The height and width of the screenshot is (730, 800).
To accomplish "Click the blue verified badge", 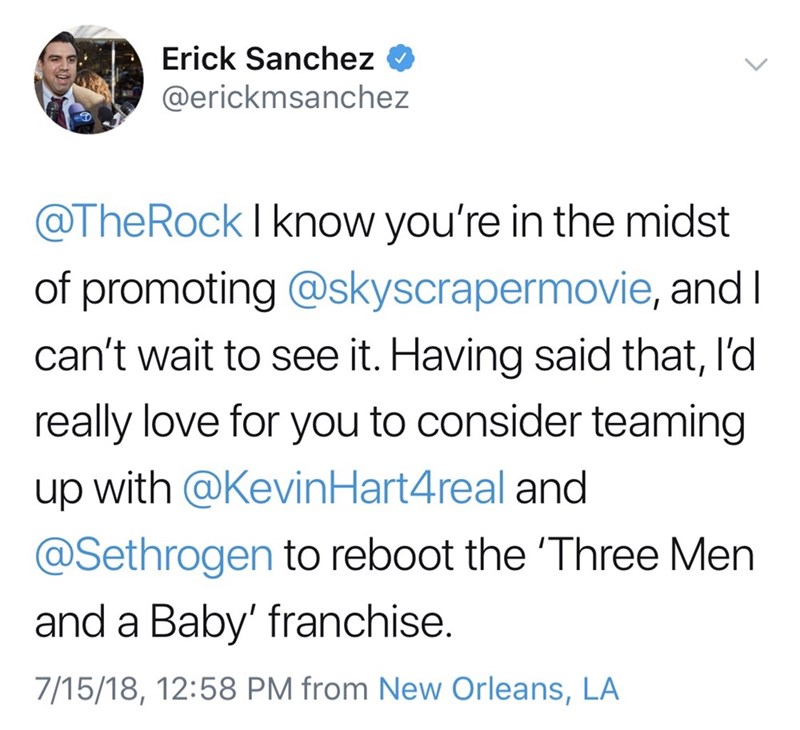I will [x=400, y=61].
